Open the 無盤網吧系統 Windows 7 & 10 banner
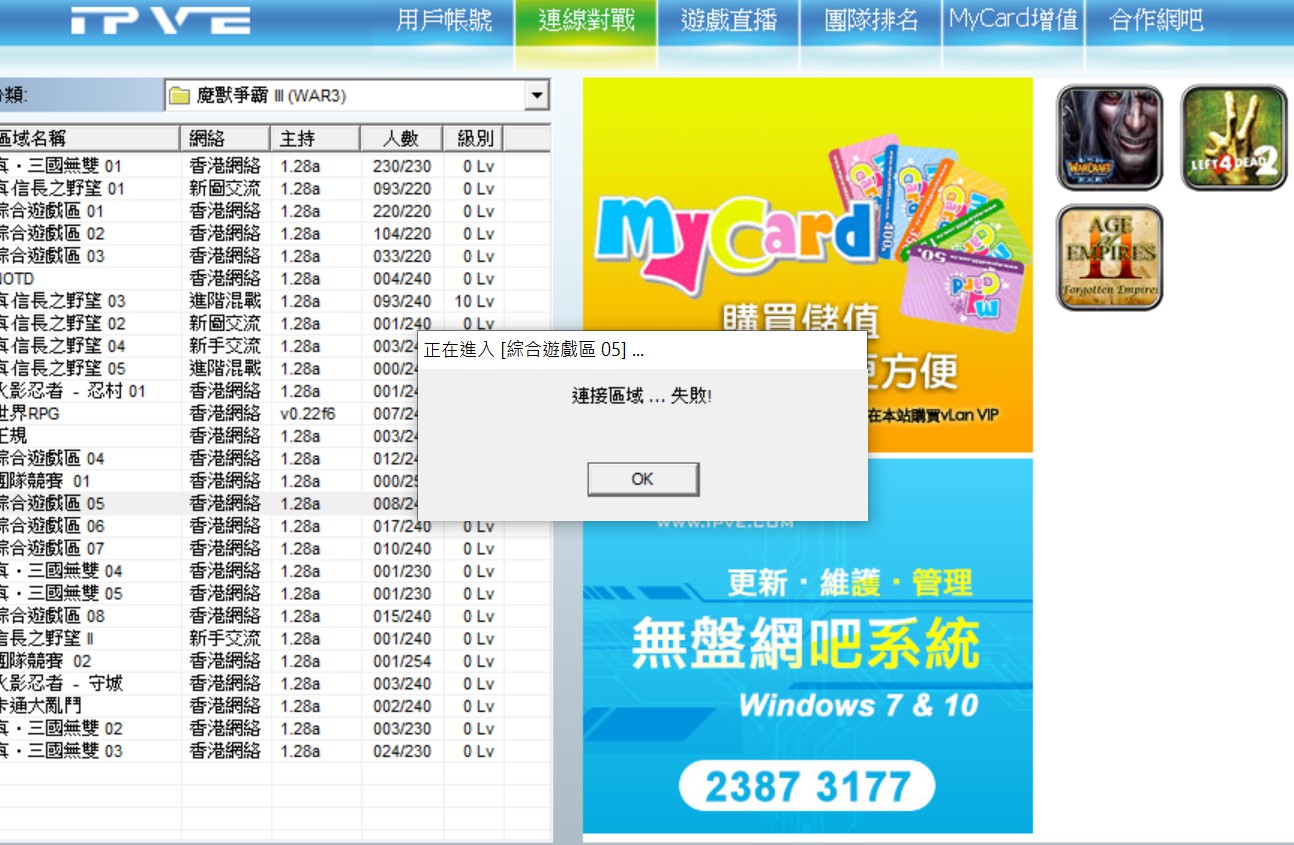Image resolution: width=1294 pixels, height=845 pixels. 808,645
